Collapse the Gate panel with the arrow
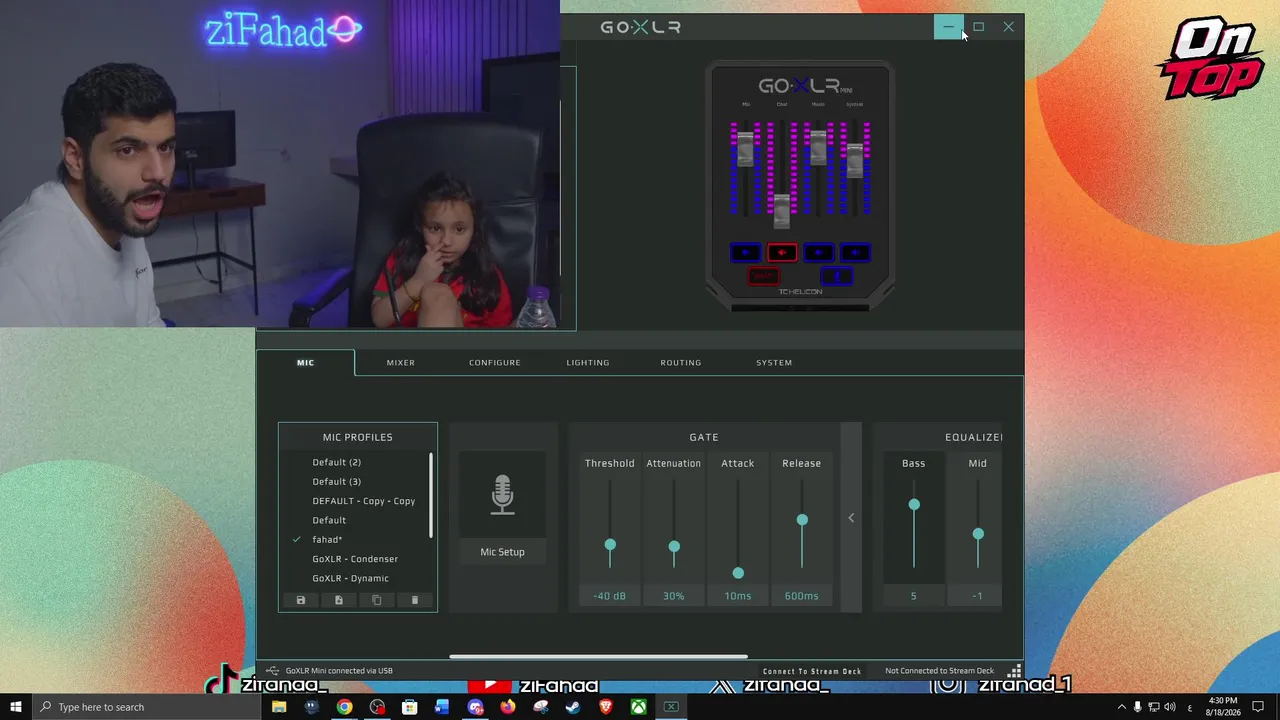This screenshot has width=1280, height=720. click(851, 517)
